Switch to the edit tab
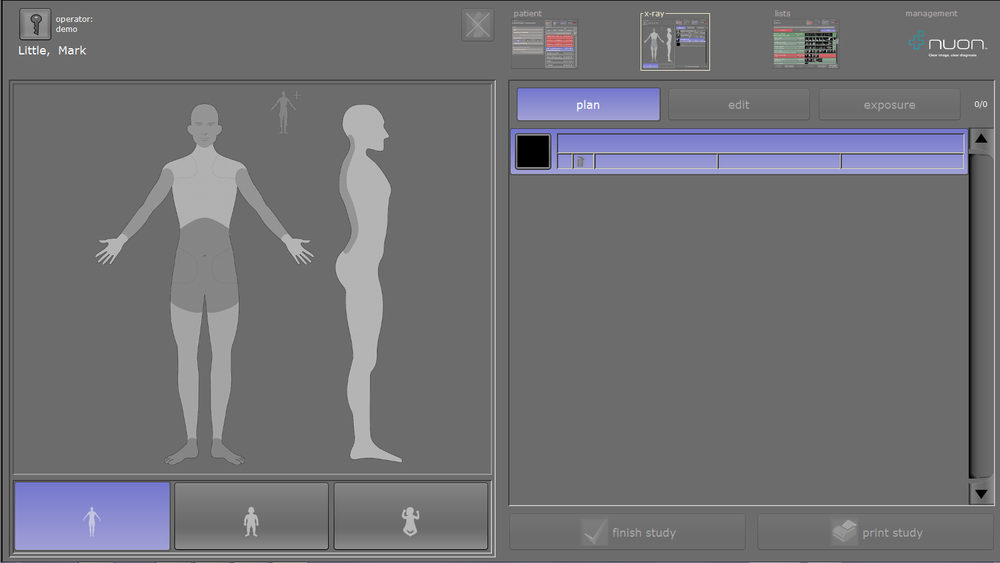Screen dimensions: 1000x563 (x=738, y=105)
